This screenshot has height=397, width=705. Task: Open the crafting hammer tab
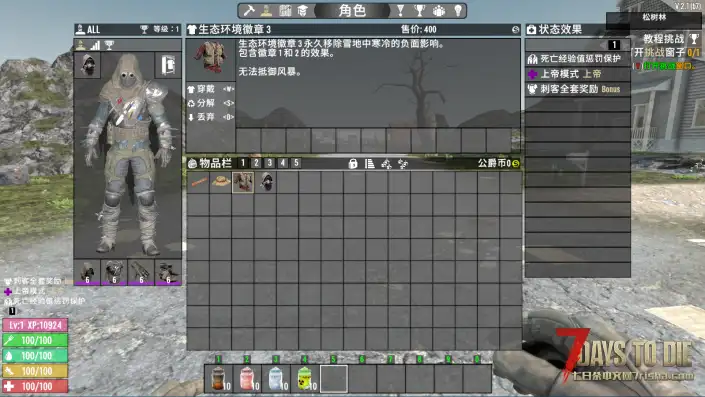249,10
